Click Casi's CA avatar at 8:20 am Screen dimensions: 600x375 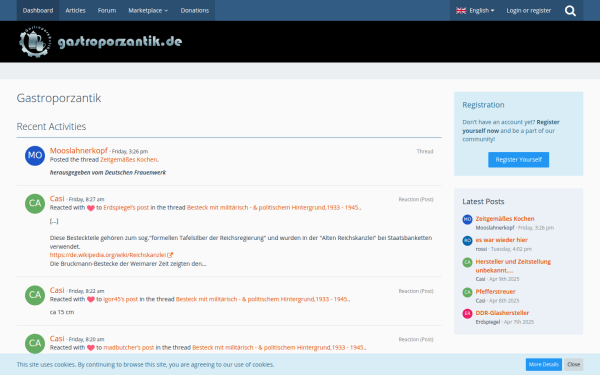[x=35, y=343]
